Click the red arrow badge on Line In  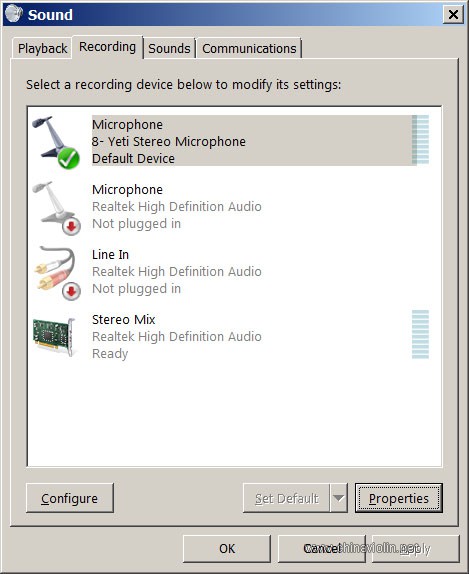71,291
